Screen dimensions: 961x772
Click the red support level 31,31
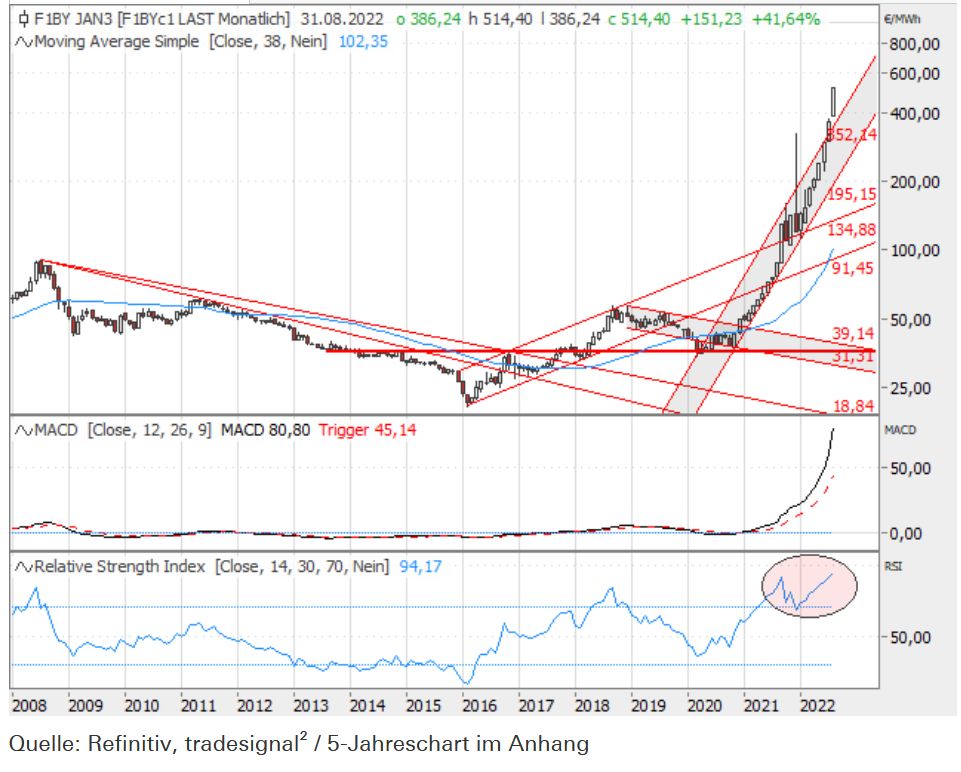coord(853,357)
